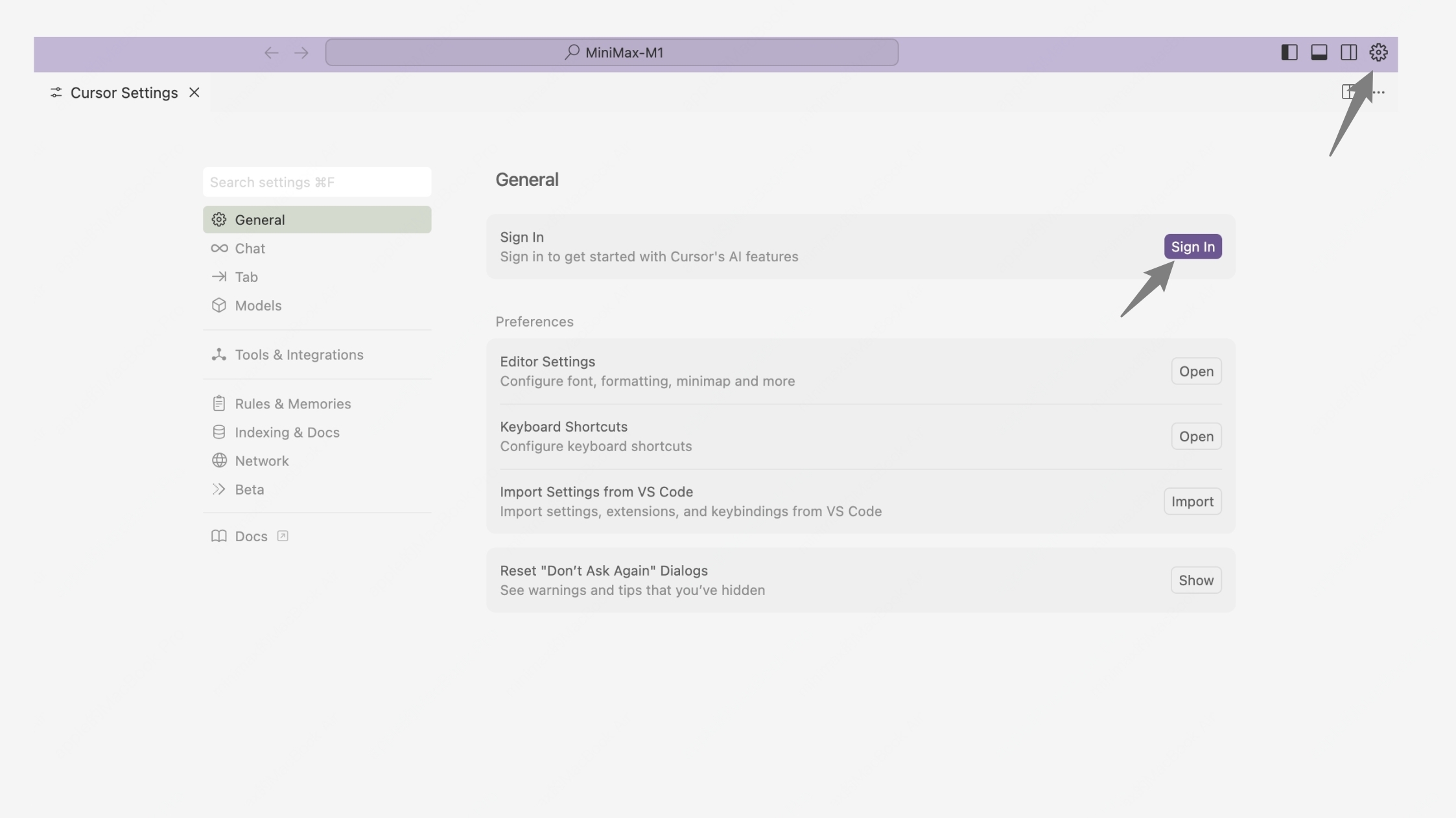
Task: Open Rules & Memories section
Action: [292, 404]
